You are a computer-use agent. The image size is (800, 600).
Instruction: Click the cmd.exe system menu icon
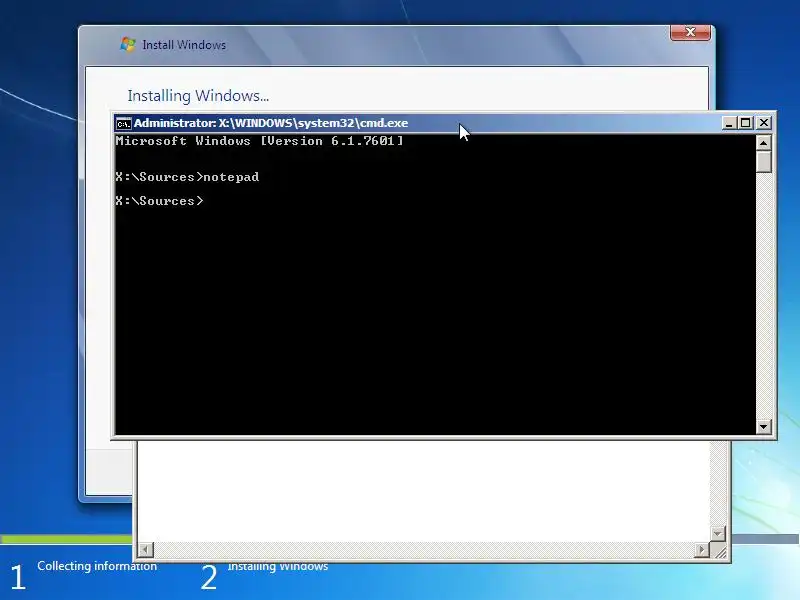coord(123,123)
